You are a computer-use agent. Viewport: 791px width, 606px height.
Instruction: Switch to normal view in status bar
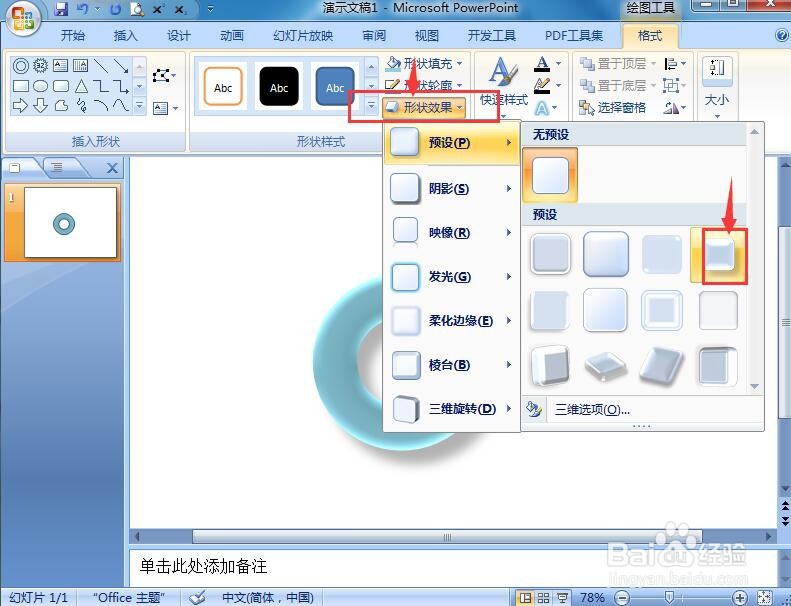coord(526,598)
